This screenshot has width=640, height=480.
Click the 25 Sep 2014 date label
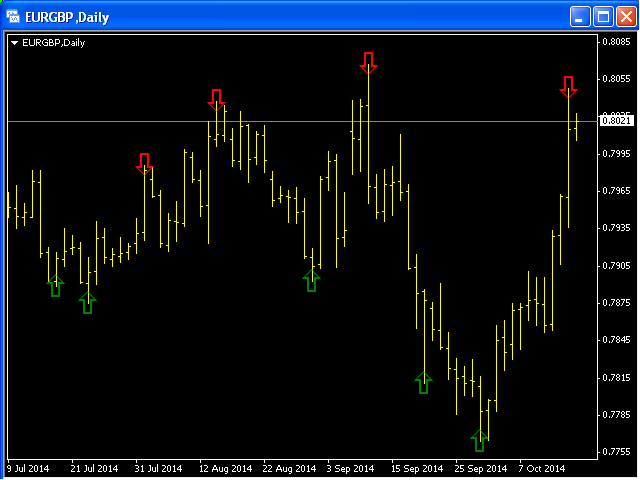point(481,469)
